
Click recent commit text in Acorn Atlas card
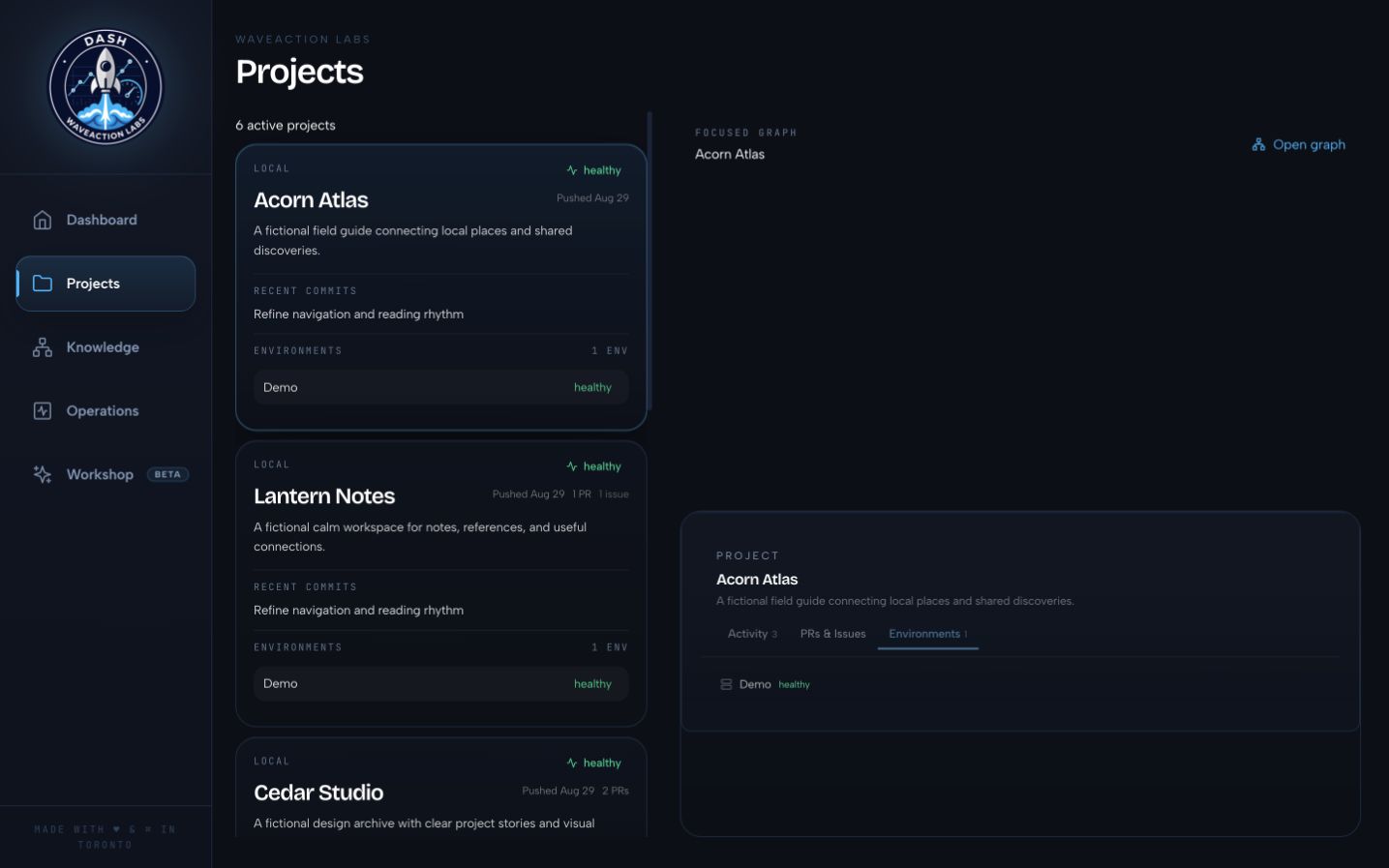(x=358, y=314)
